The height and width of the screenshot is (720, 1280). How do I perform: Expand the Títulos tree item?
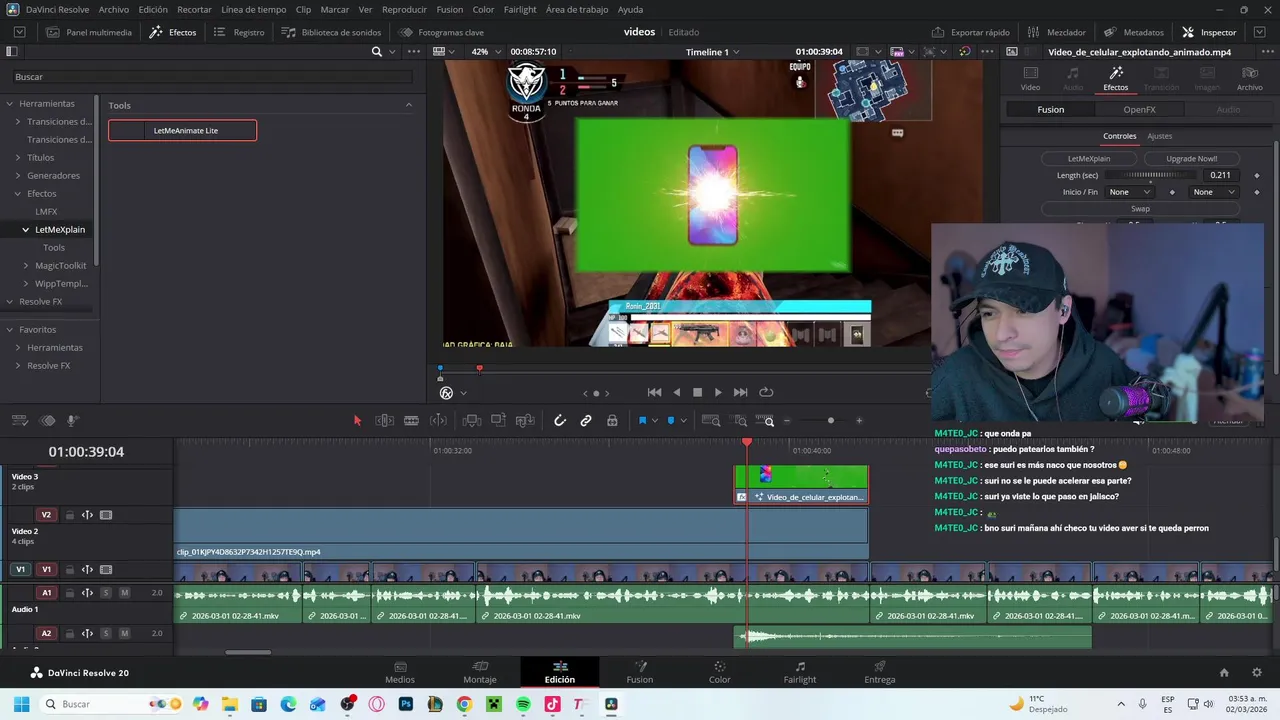click(18, 158)
